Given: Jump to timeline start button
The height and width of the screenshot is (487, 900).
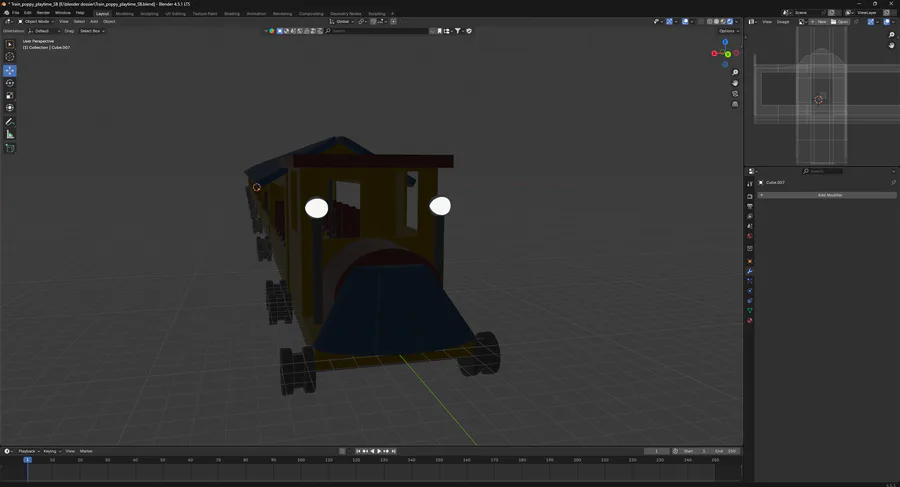Looking at the screenshot, I should click(358, 451).
